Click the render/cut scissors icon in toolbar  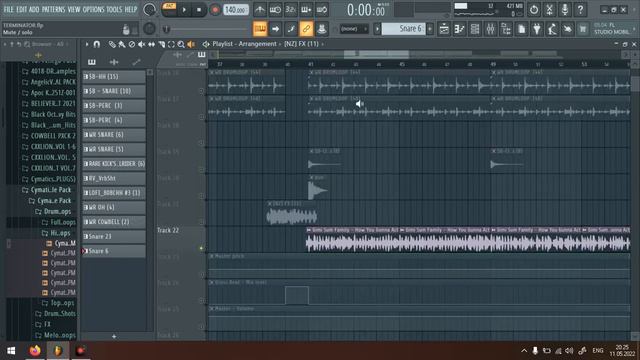click(549, 9)
